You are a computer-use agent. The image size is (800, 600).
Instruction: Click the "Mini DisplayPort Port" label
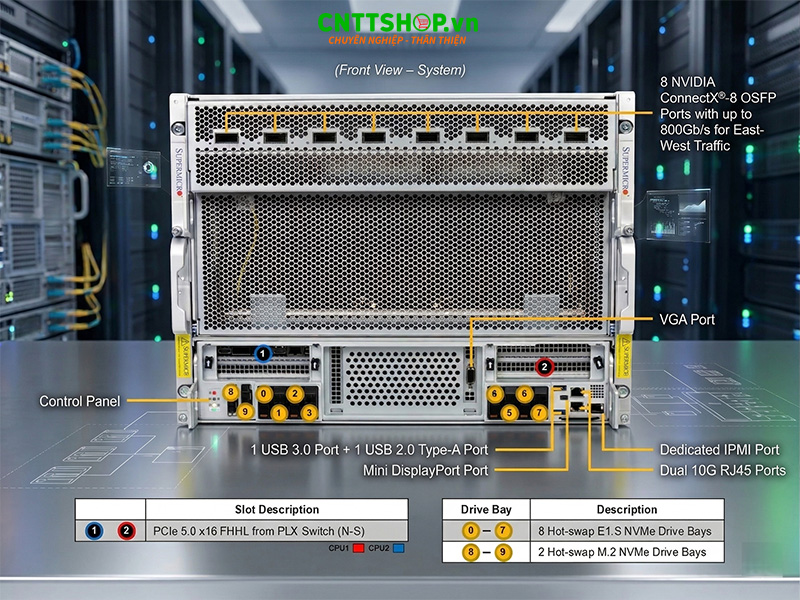pyautogui.click(x=426, y=470)
